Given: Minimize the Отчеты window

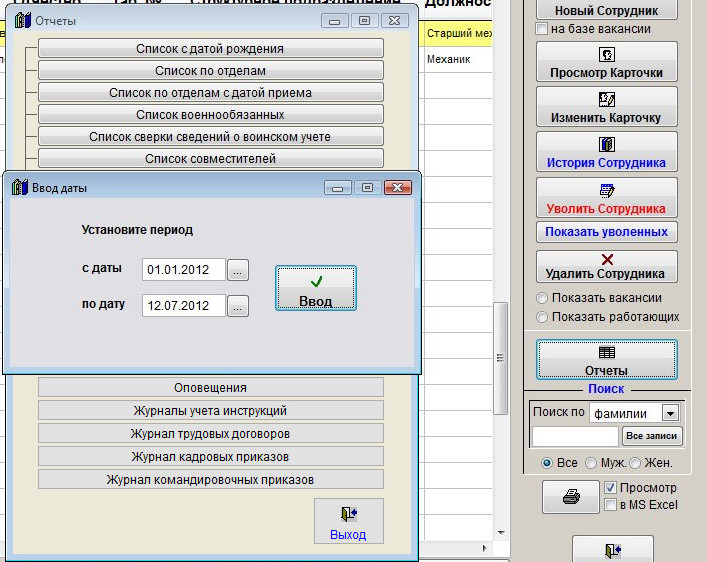Looking at the screenshot, I should tap(335, 20).
